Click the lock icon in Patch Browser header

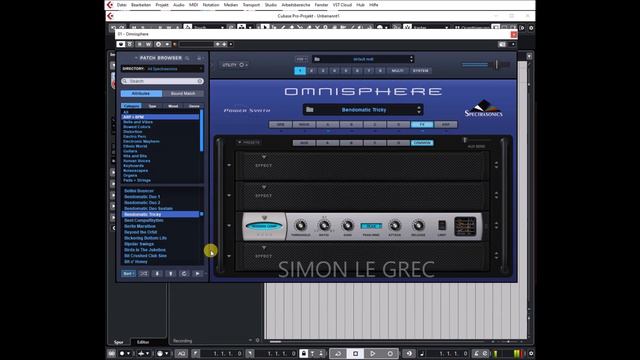(x=199, y=58)
